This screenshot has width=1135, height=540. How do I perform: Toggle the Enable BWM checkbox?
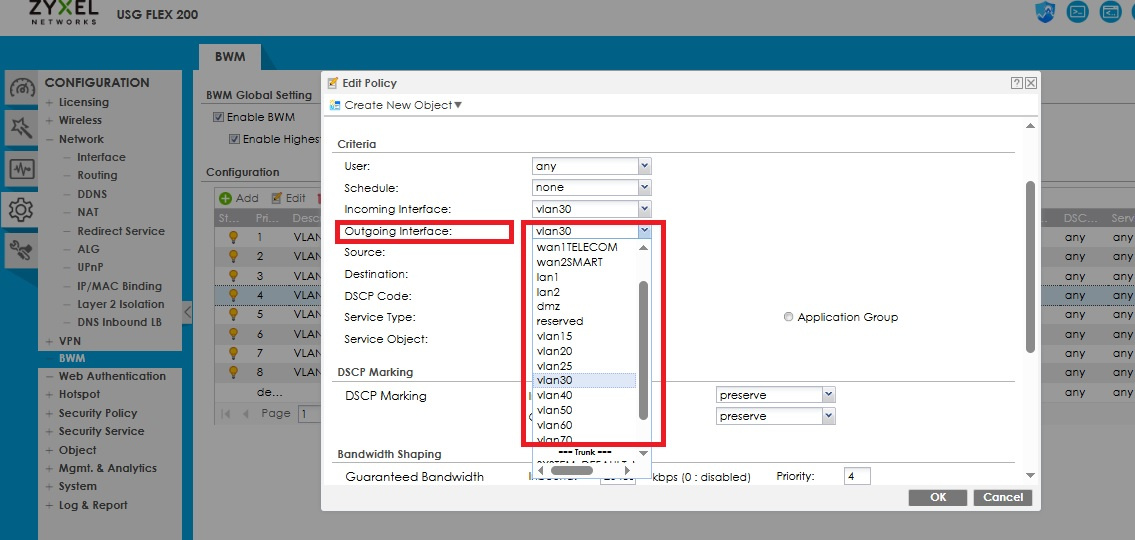(x=218, y=117)
